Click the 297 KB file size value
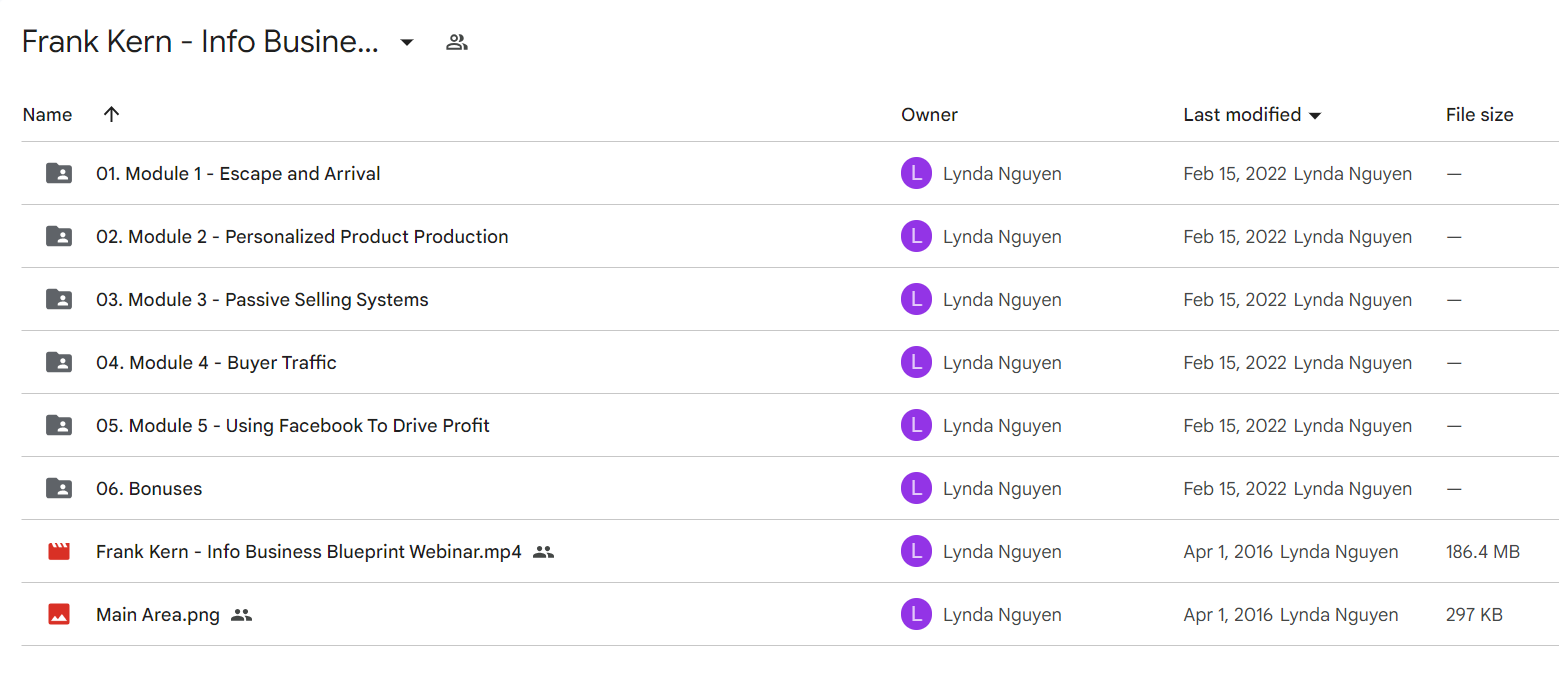Image resolution: width=1559 pixels, height=681 pixels. tap(1474, 615)
